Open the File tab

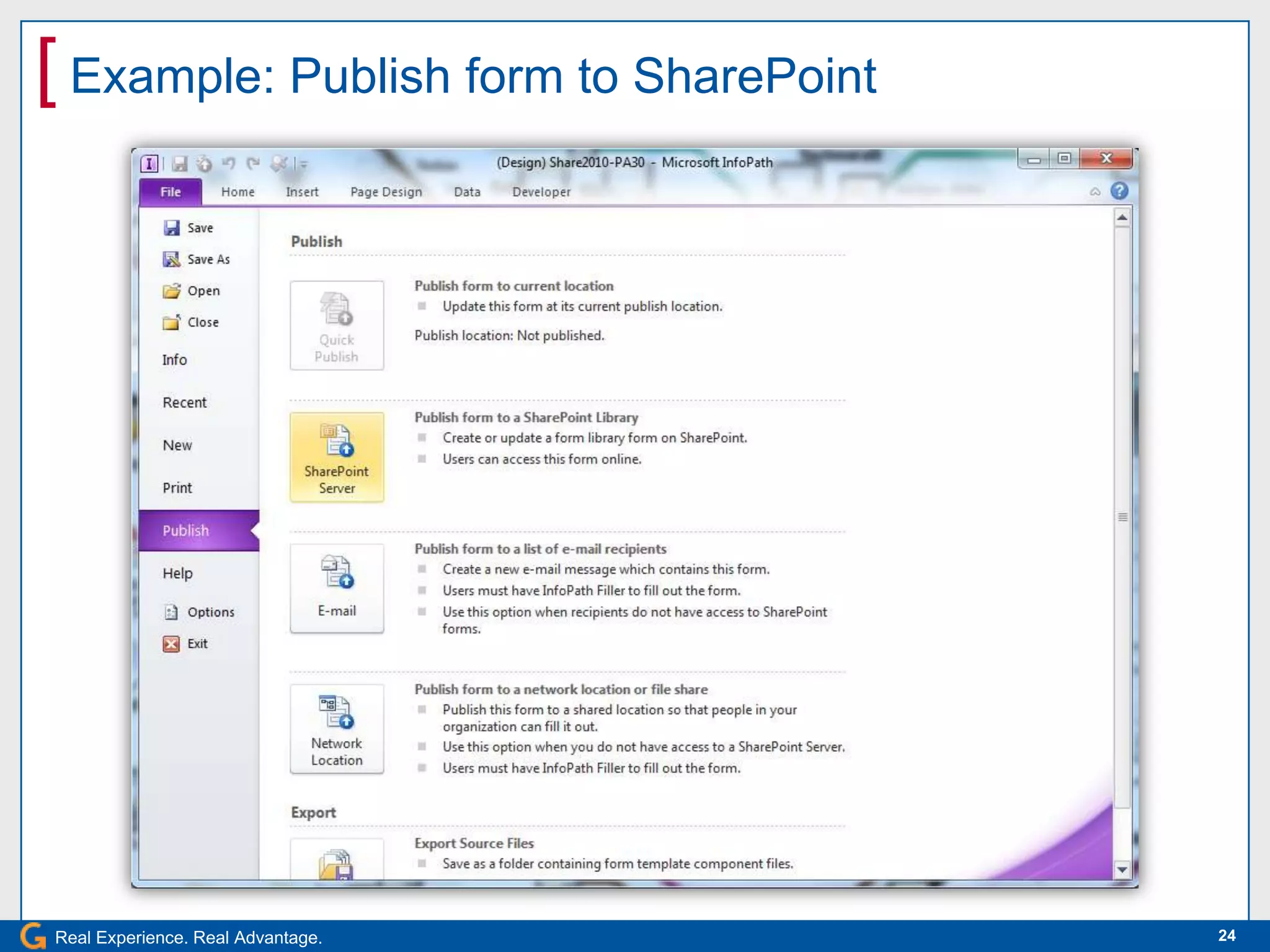171,192
